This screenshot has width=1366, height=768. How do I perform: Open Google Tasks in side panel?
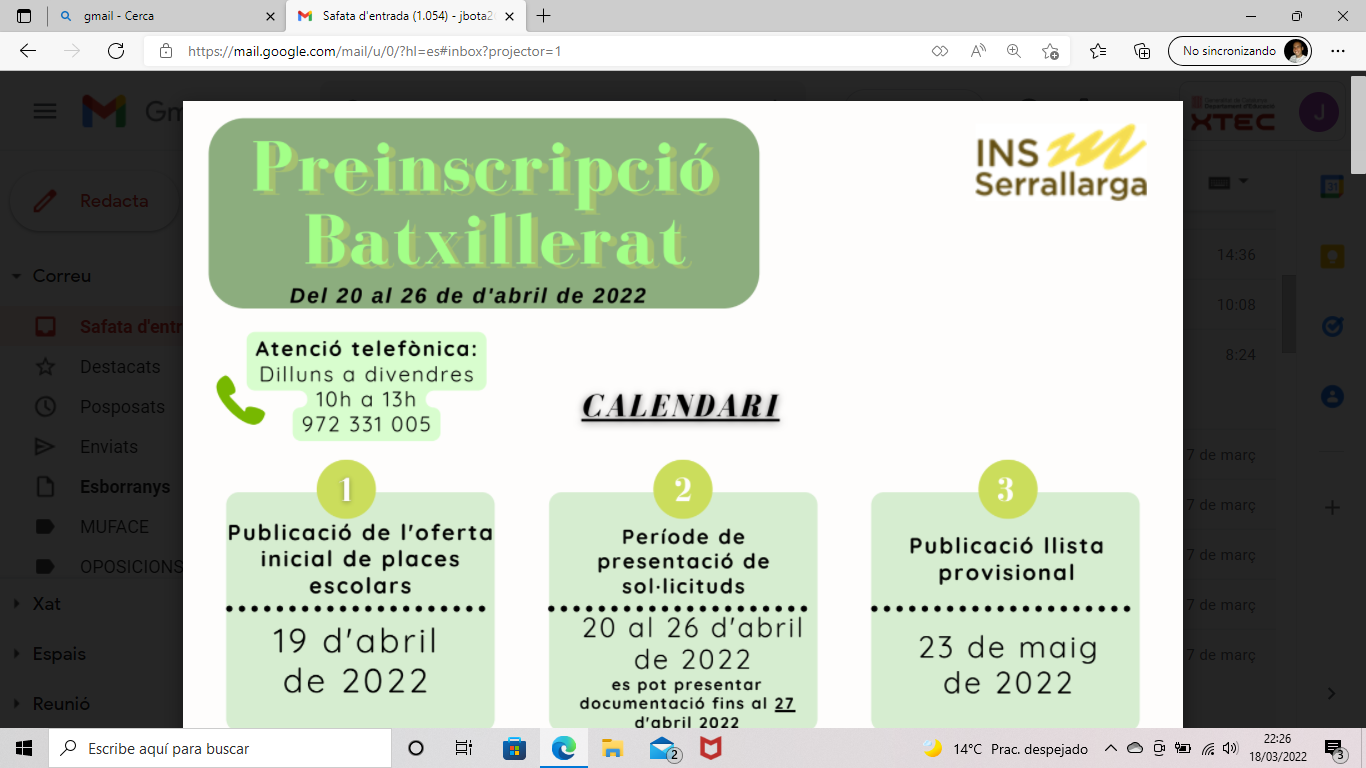[x=1332, y=326]
